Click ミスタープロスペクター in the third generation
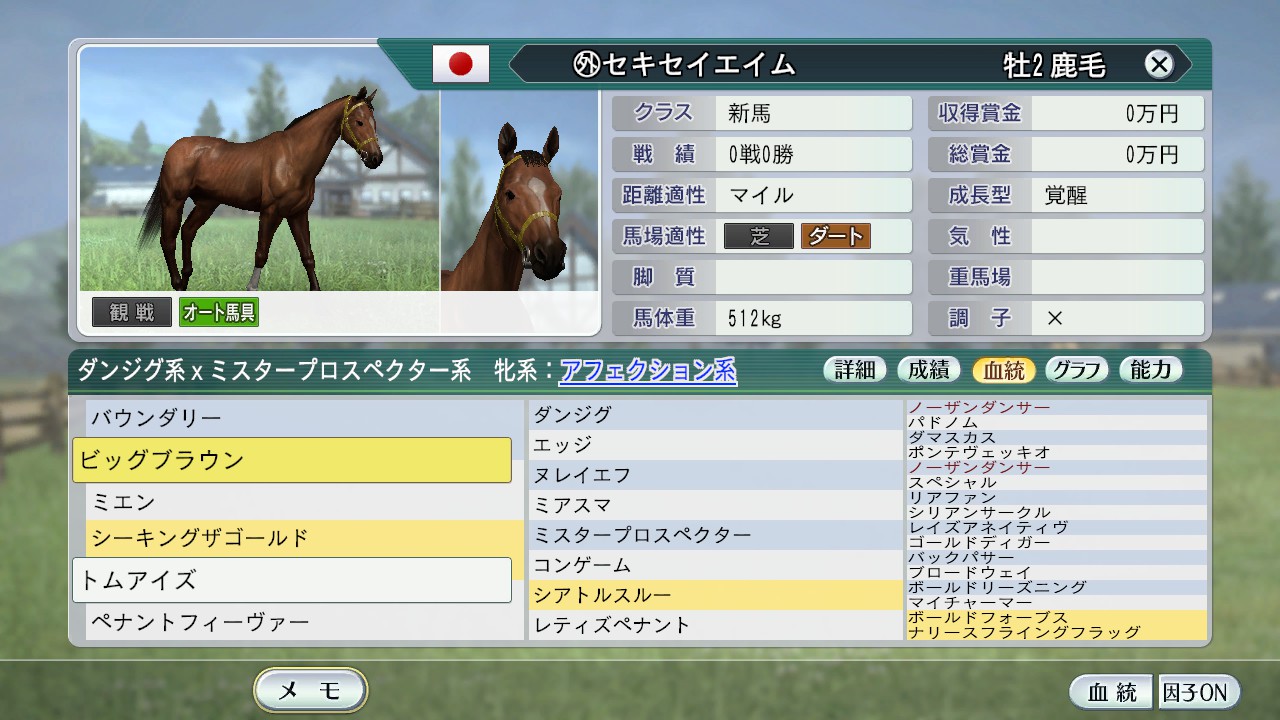 coord(716,534)
